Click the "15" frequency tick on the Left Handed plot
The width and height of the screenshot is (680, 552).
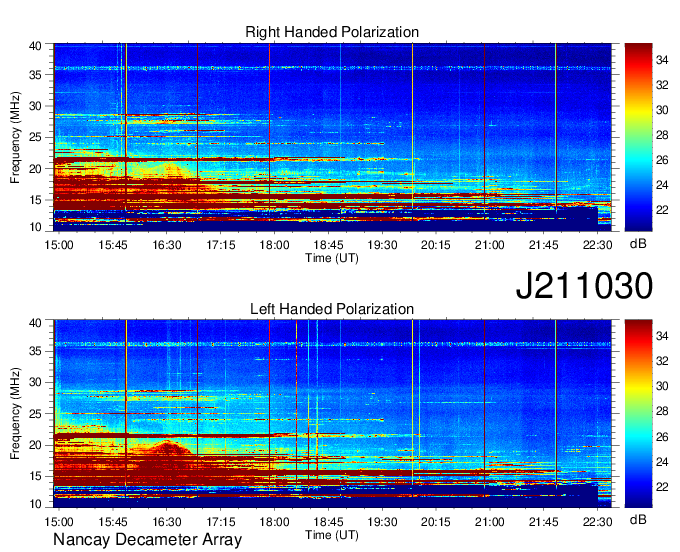coord(35,476)
